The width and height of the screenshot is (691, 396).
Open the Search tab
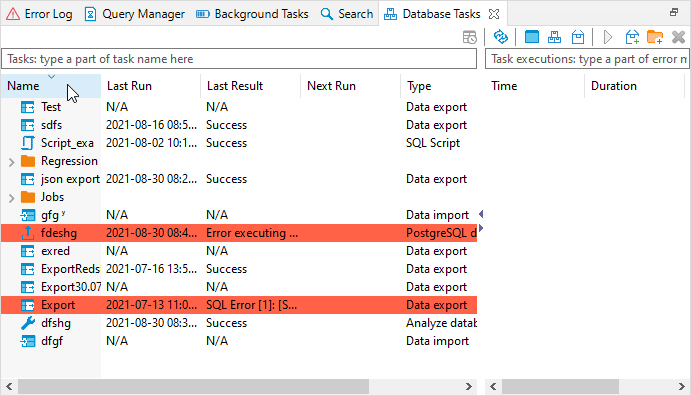(347, 14)
